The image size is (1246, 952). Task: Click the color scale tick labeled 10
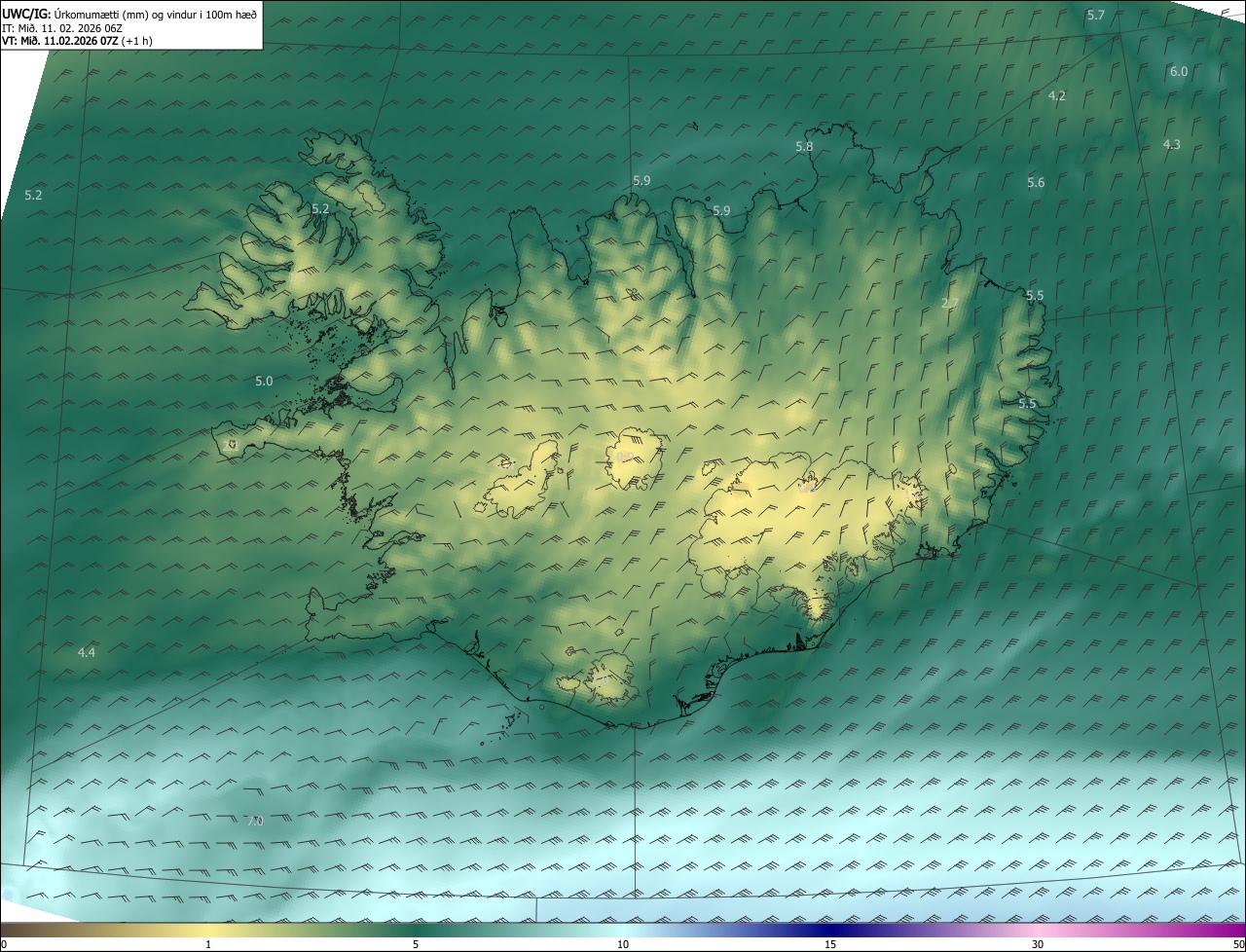click(x=623, y=944)
